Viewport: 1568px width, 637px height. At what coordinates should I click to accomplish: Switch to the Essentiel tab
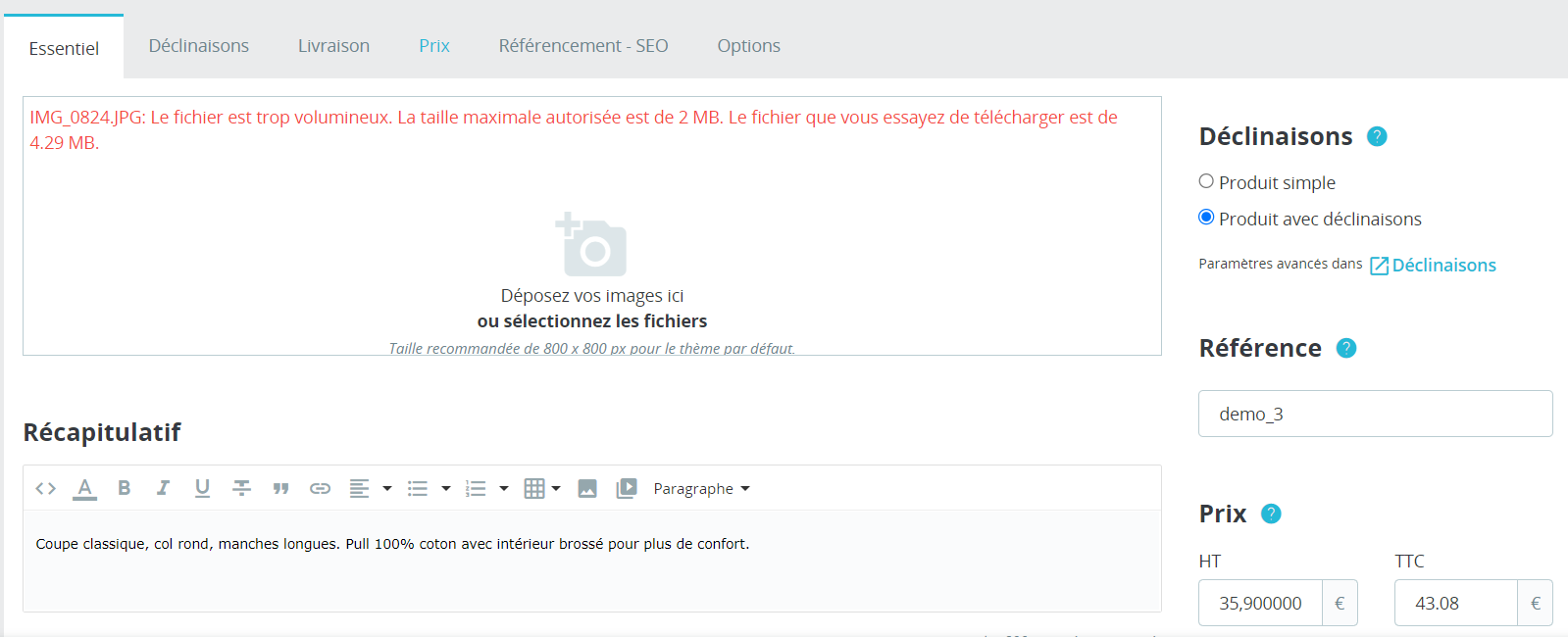point(64,47)
